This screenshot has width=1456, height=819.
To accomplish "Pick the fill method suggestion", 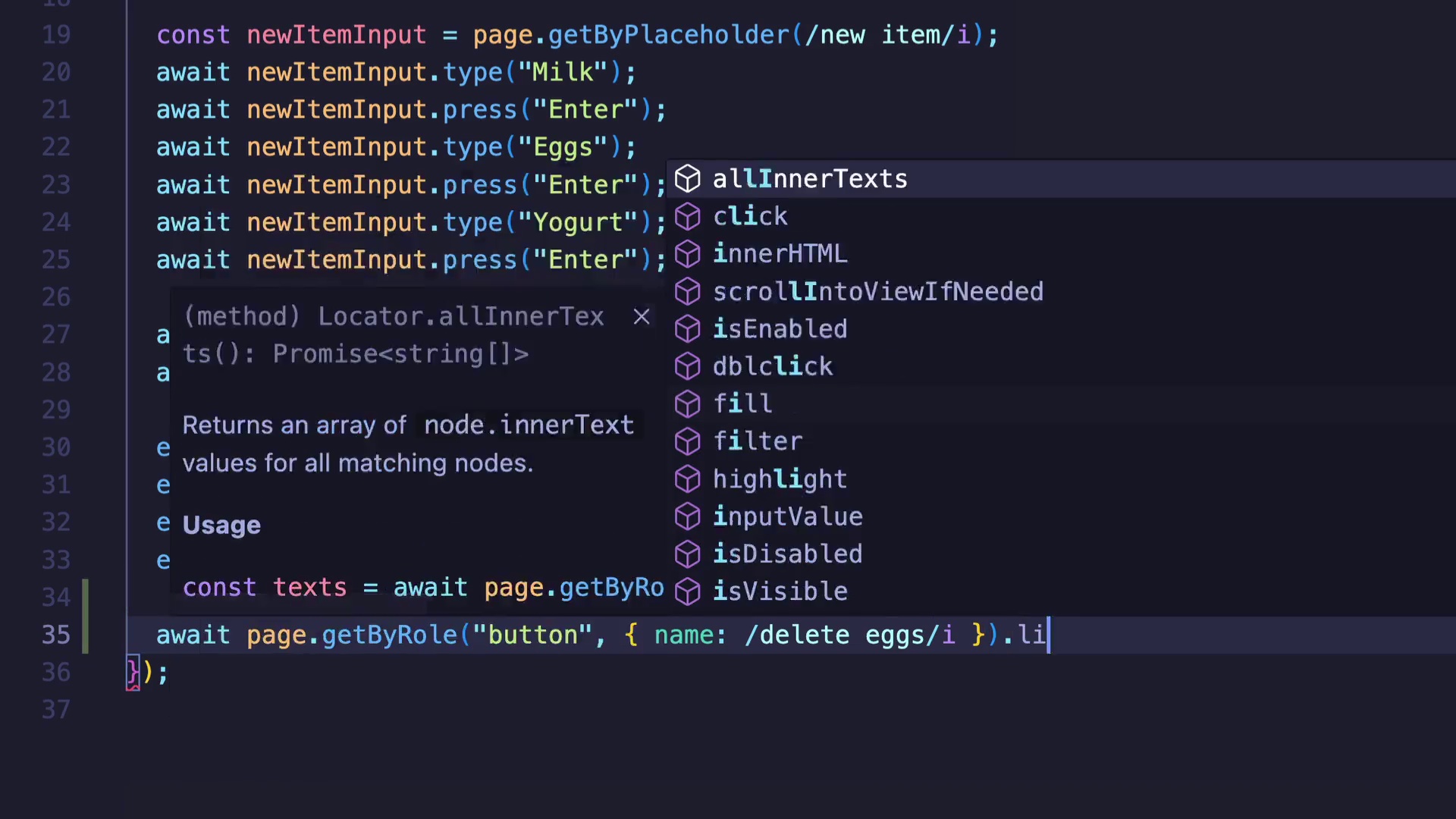I will (1061, 404).
